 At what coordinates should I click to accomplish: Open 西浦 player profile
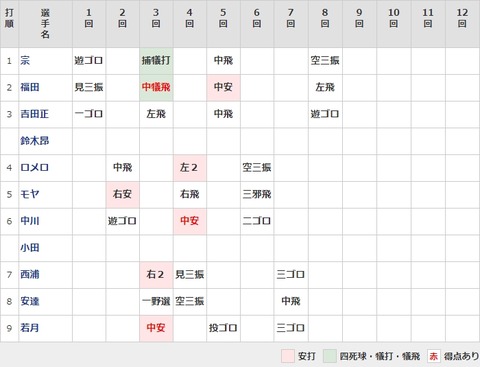[x=30, y=274]
